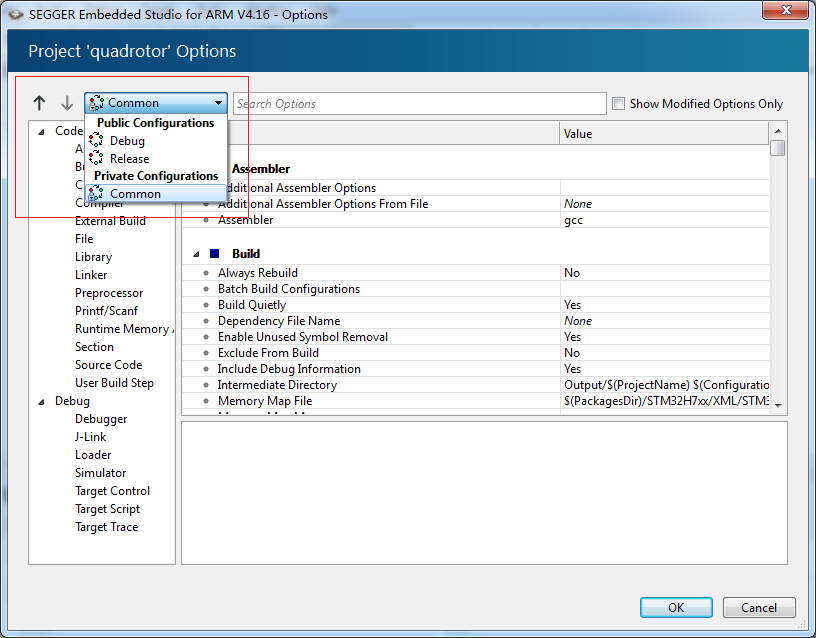The height and width of the screenshot is (638, 816).
Task: Enable Show Modified Options Only
Action: click(618, 104)
